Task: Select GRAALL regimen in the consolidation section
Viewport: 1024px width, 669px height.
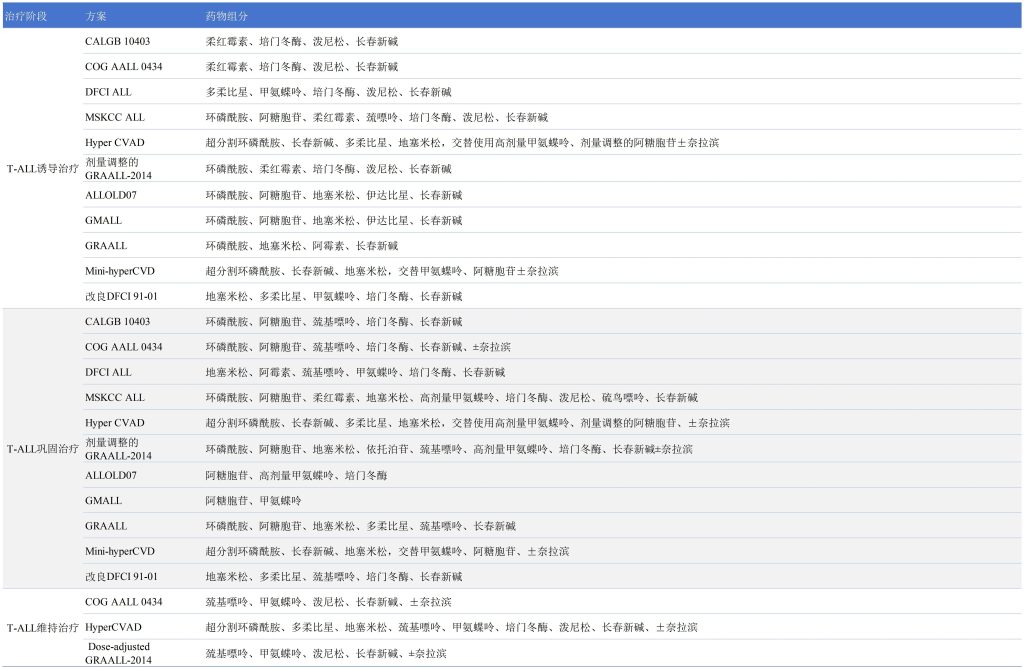Action: 105,526
